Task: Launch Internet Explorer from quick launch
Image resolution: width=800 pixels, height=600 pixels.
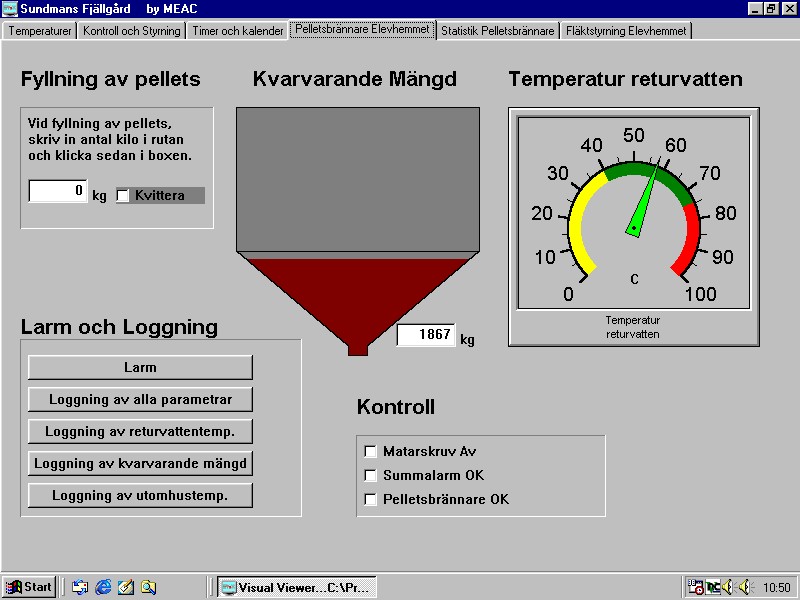Action: tap(103, 587)
